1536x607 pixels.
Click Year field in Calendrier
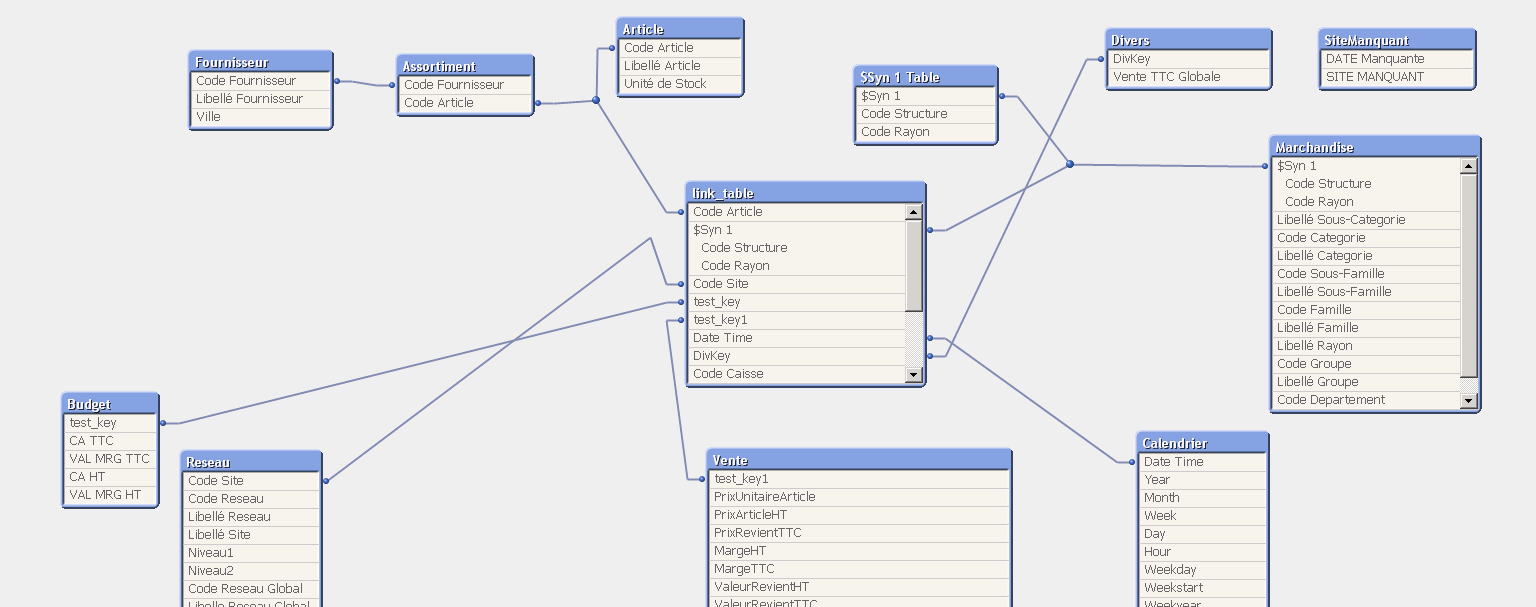[1202, 480]
